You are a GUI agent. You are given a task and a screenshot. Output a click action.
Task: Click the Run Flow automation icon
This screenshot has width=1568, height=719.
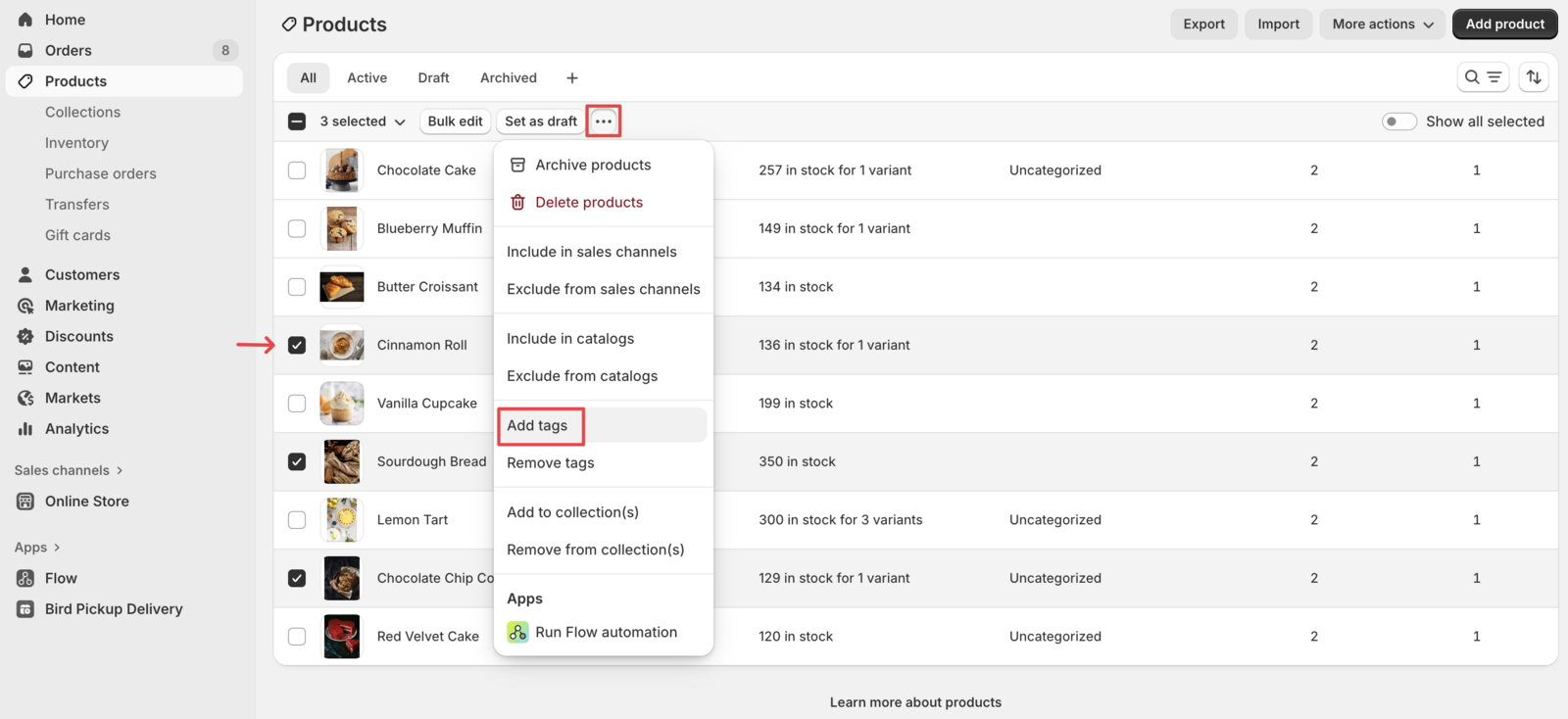click(518, 633)
